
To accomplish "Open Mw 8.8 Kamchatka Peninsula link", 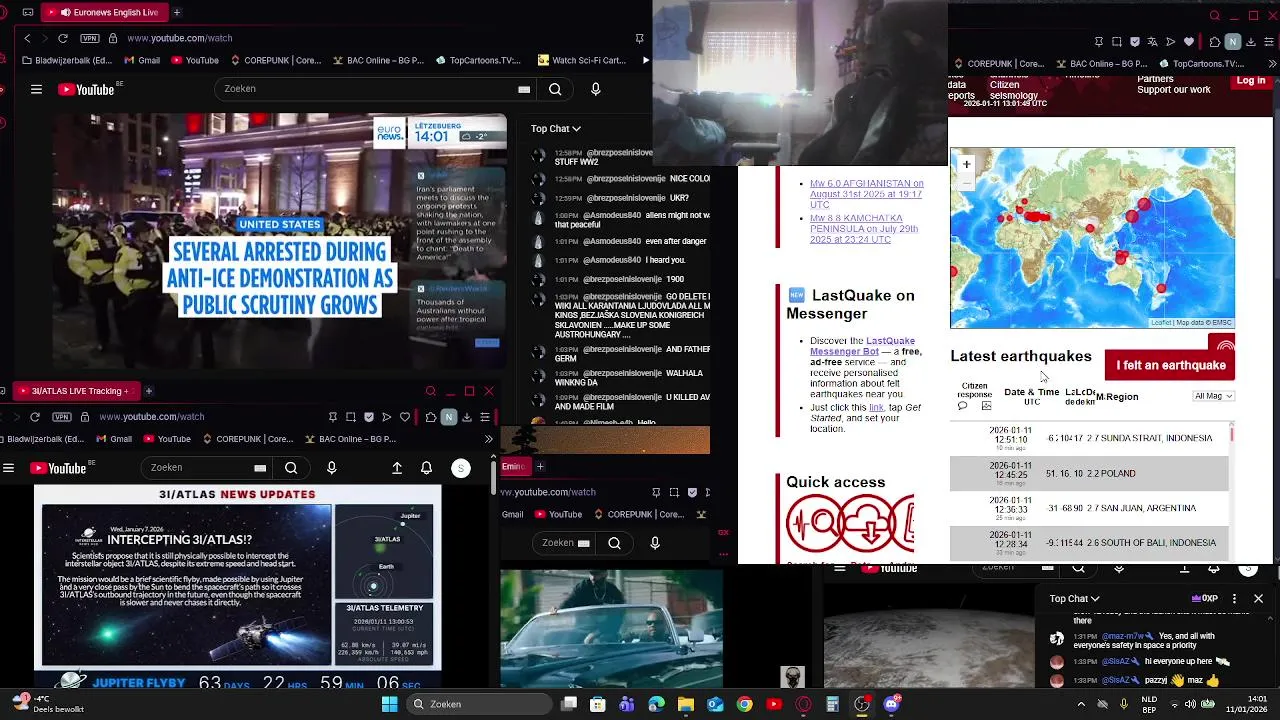I will point(864,229).
